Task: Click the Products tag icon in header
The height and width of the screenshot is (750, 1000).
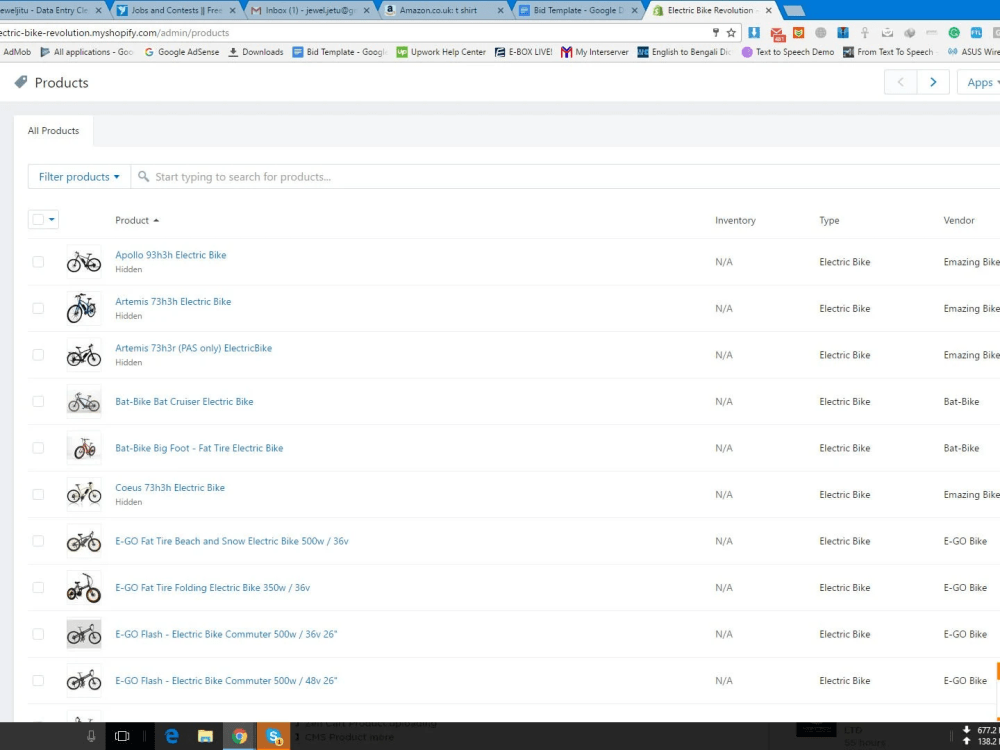Action: (21, 82)
